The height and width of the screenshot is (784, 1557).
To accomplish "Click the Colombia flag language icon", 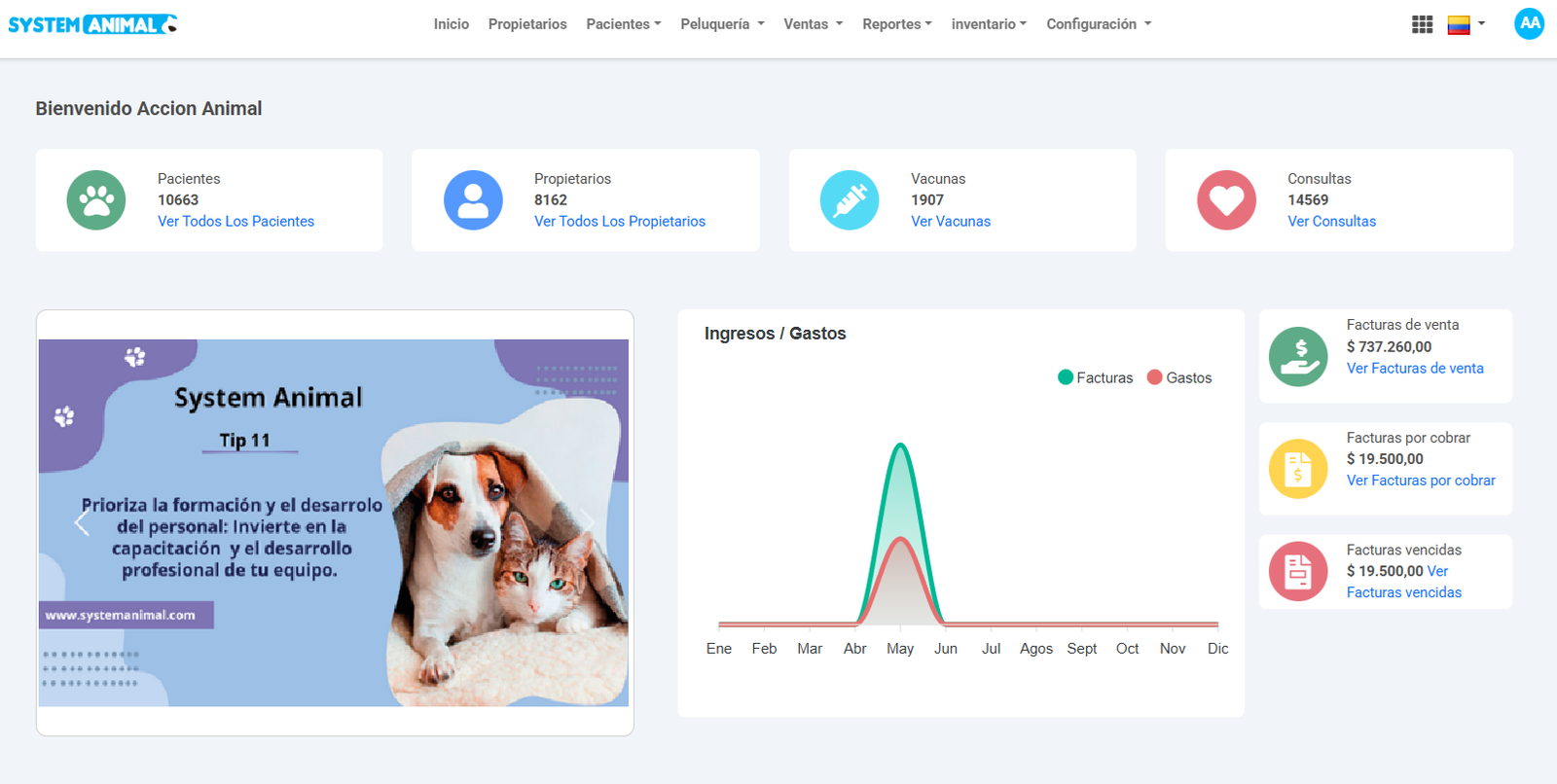I will (x=1458, y=24).
